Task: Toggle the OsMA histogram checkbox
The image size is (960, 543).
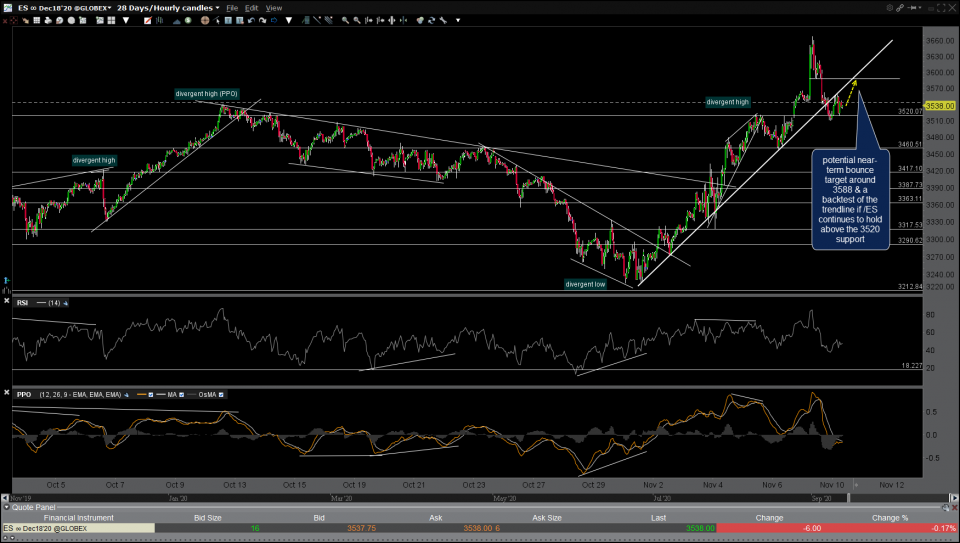Action: click(x=221, y=395)
